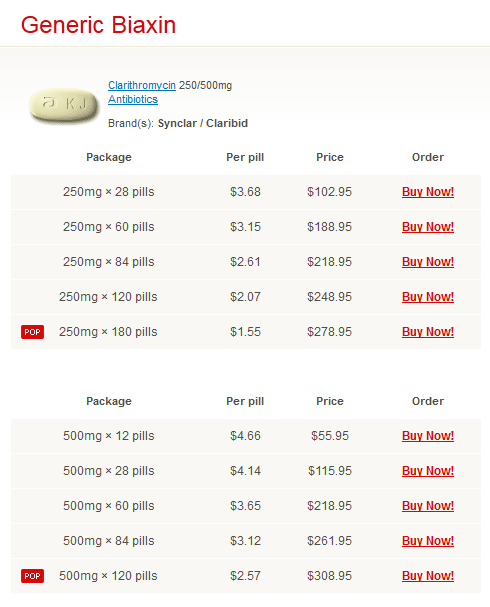Open the Antibiotics category link
490x607 pixels.
pyautogui.click(x=133, y=99)
